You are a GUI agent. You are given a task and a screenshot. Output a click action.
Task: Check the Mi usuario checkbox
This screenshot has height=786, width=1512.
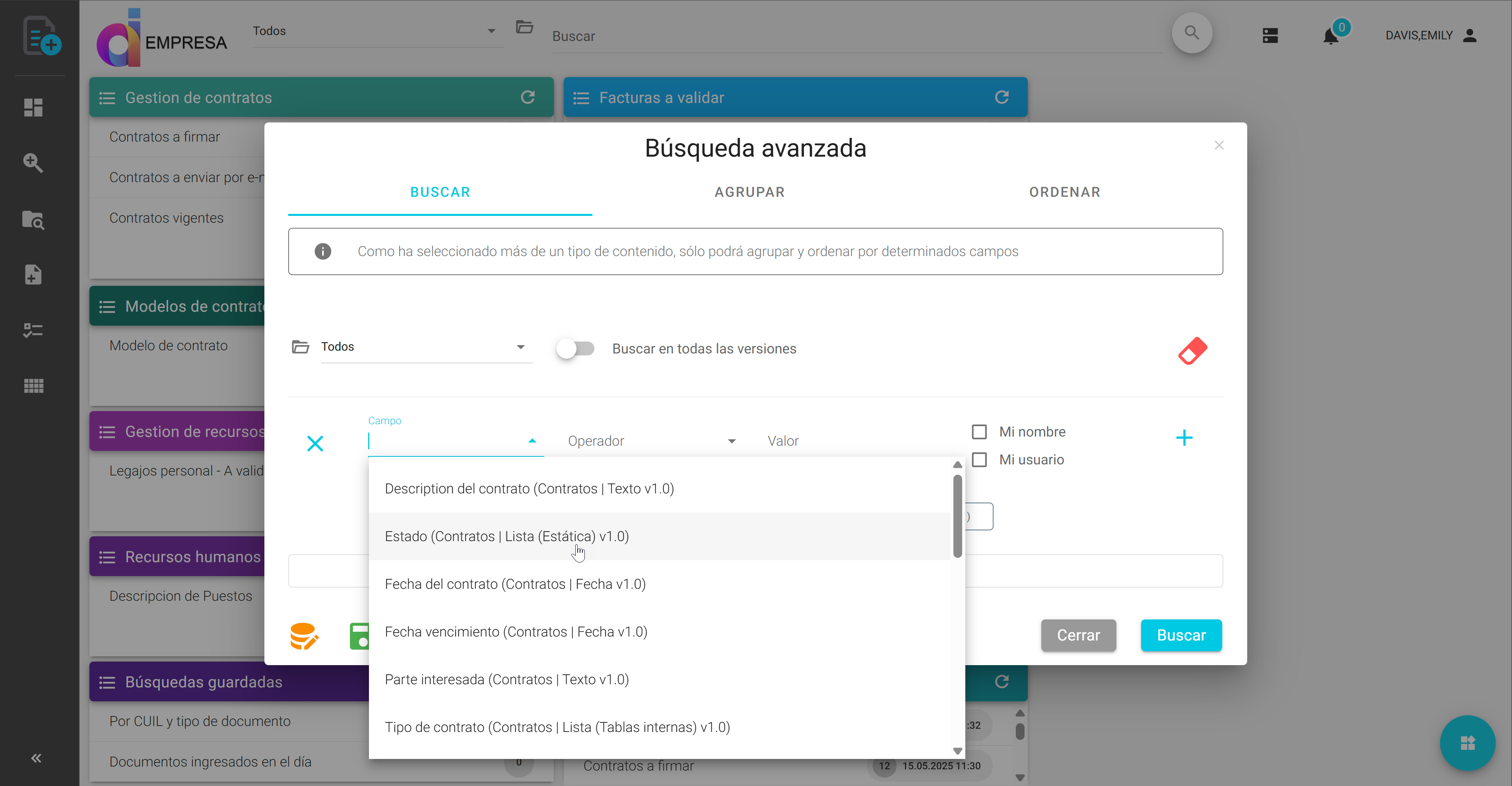coord(980,460)
